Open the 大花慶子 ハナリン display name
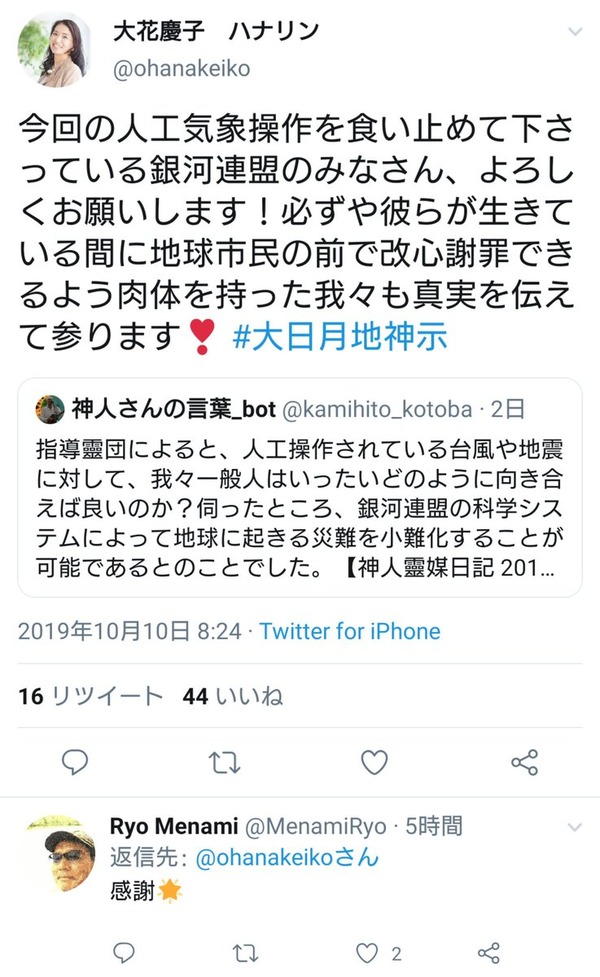 216,31
